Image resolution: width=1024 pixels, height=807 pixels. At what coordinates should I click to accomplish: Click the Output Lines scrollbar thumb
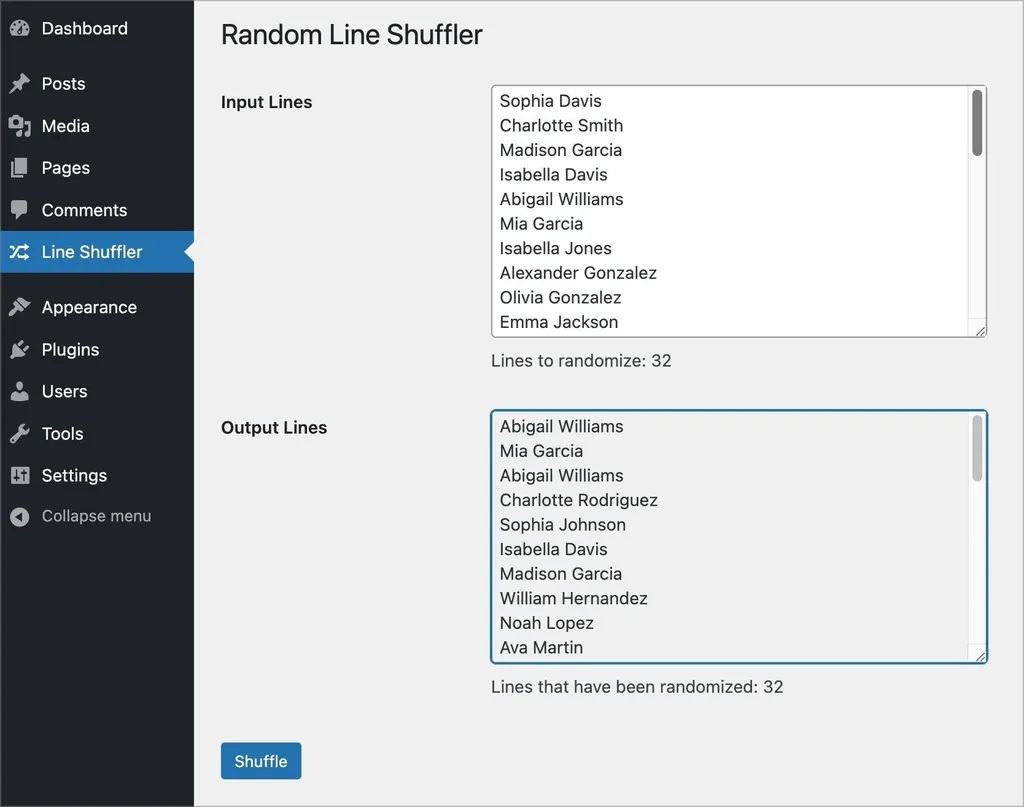pyautogui.click(x=977, y=447)
